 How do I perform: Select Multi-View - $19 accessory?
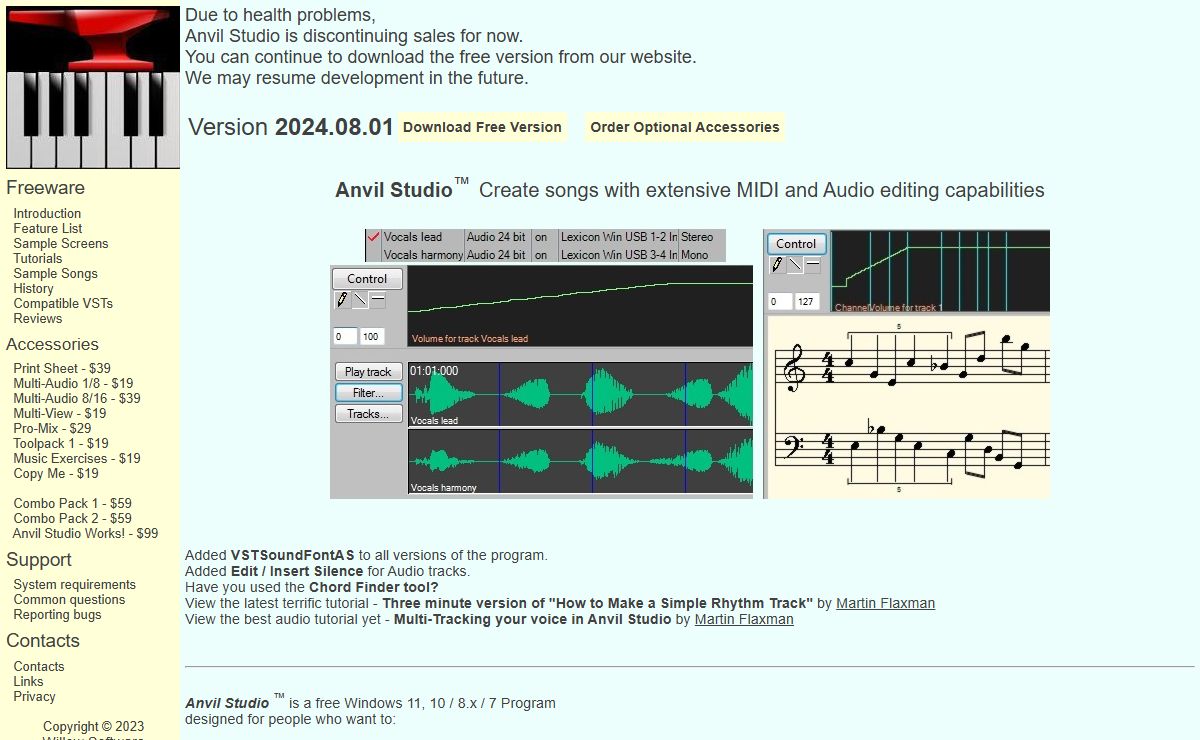(x=60, y=413)
